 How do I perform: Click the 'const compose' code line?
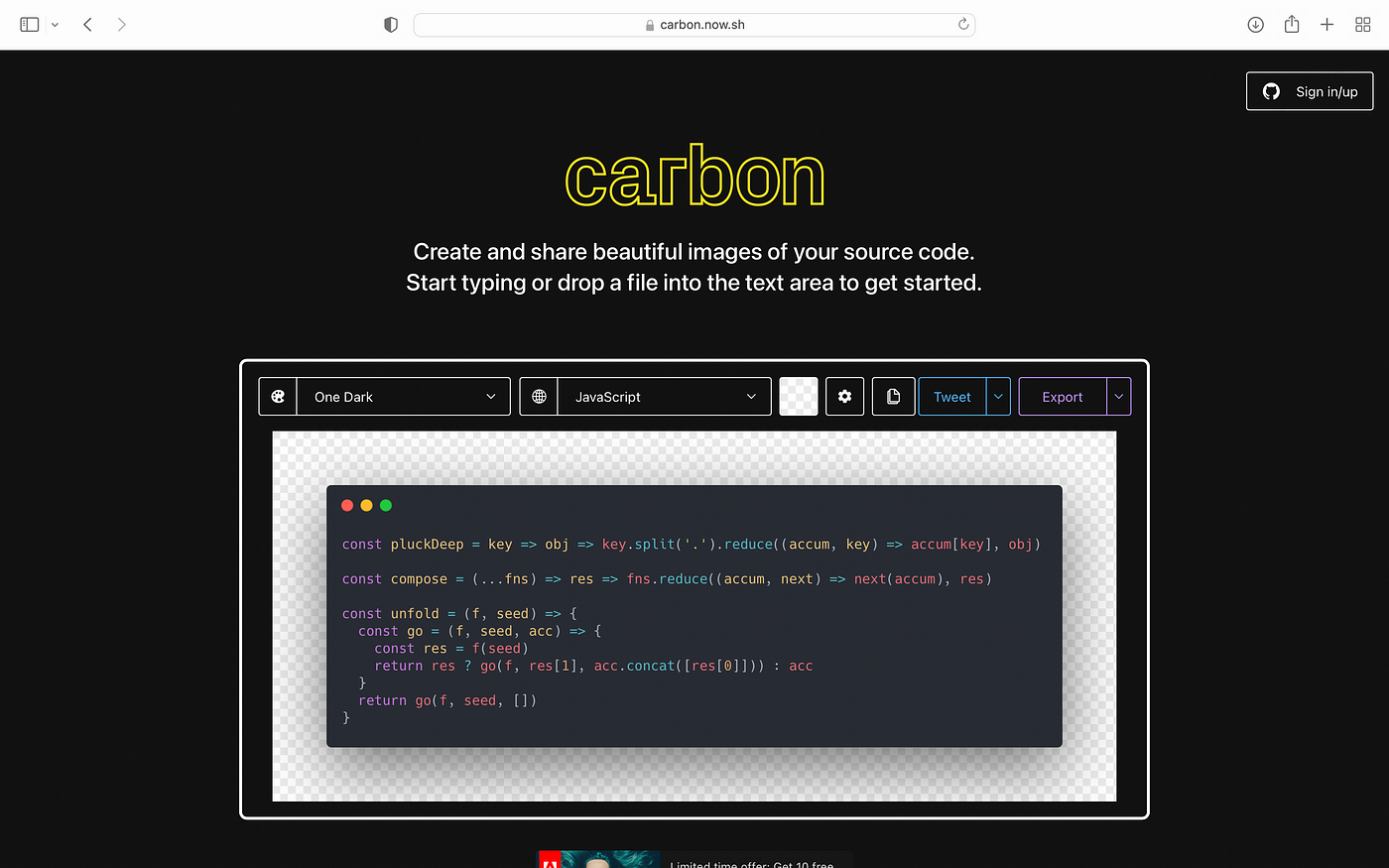coord(667,578)
